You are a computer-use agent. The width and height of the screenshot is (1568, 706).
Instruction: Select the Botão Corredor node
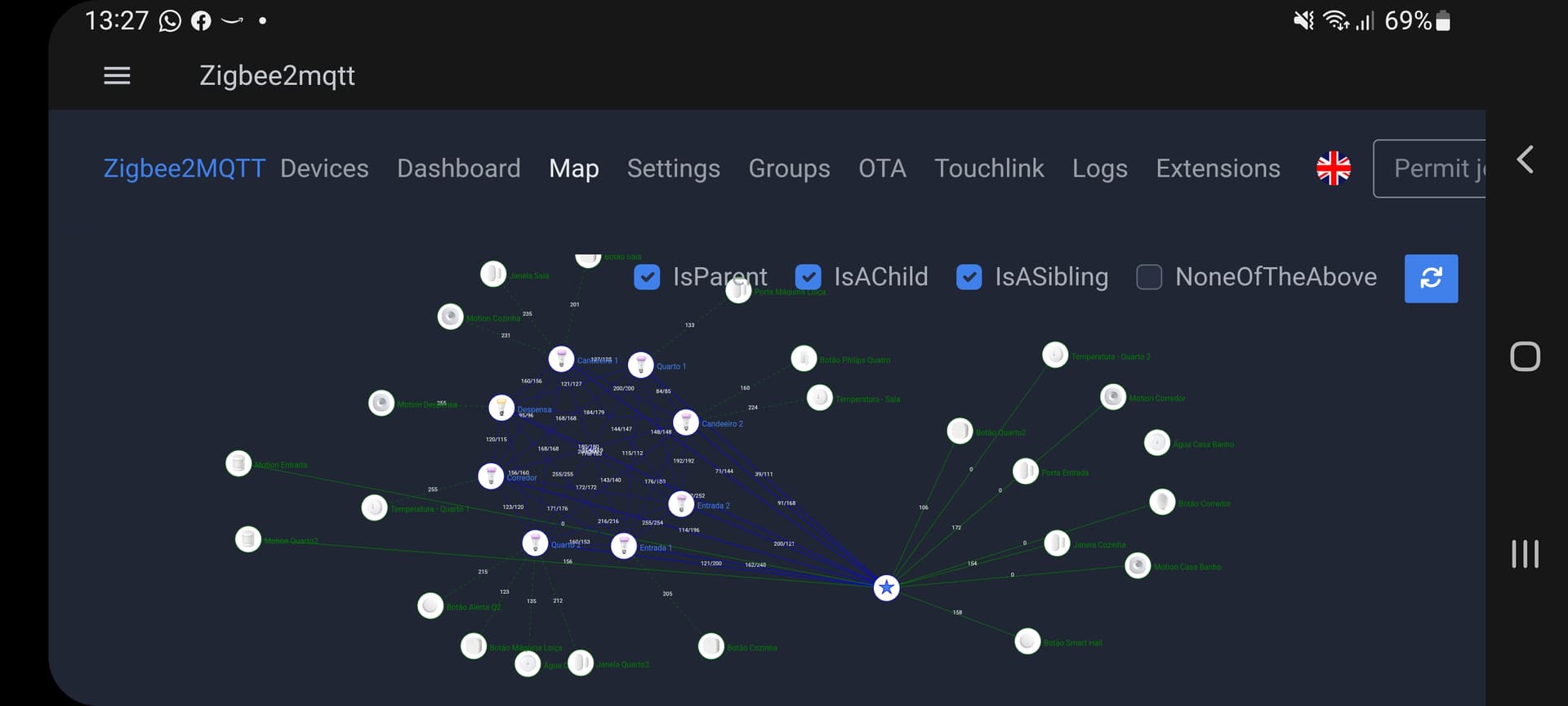click(1162, 503)
